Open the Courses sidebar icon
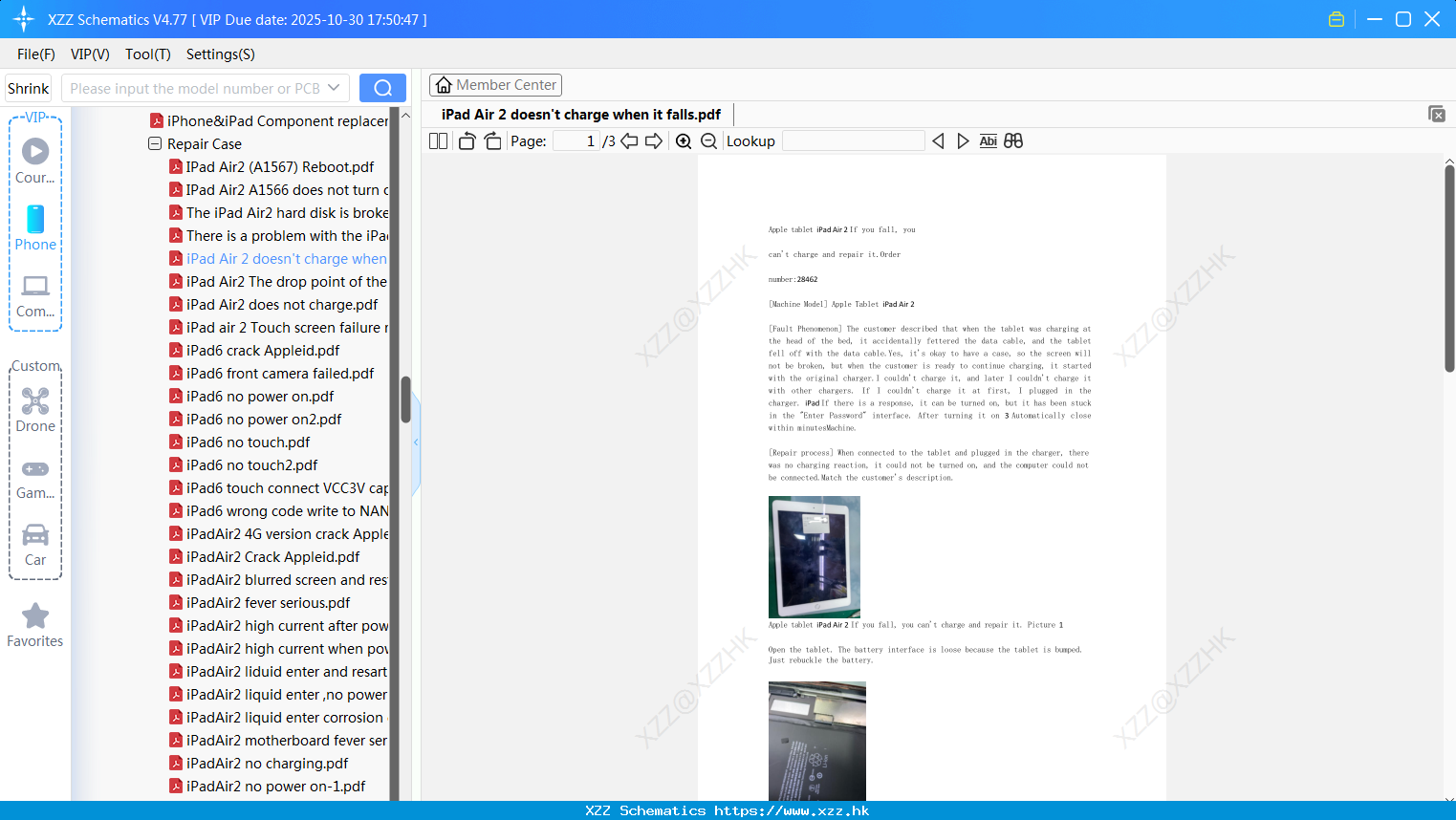 coord(35,161)
